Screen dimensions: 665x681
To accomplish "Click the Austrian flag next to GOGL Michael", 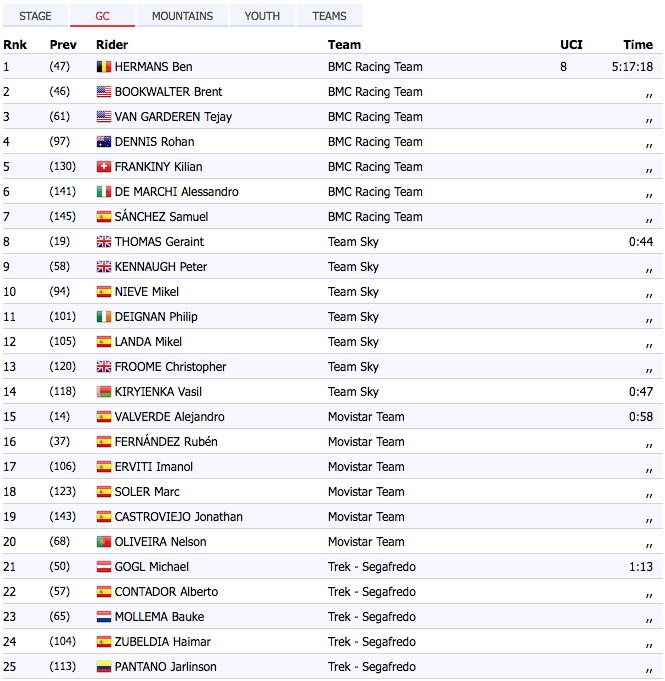I will pos(103,567).
